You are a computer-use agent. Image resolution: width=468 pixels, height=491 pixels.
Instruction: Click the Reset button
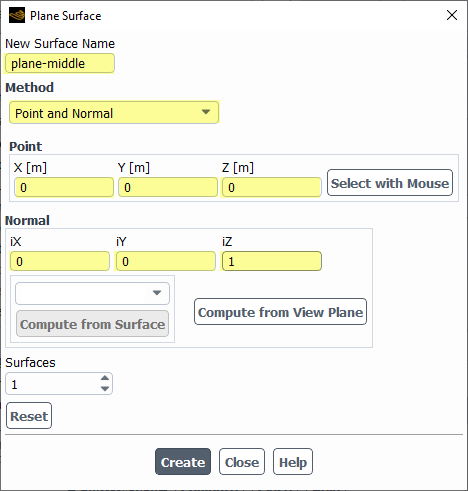(x=29, y=416)
